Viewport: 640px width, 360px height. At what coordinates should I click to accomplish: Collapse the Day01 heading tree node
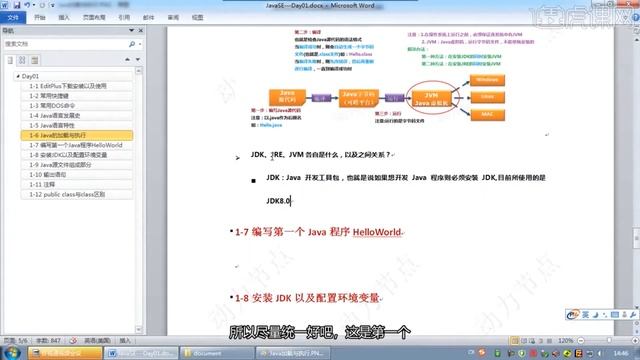click(18, 76)
